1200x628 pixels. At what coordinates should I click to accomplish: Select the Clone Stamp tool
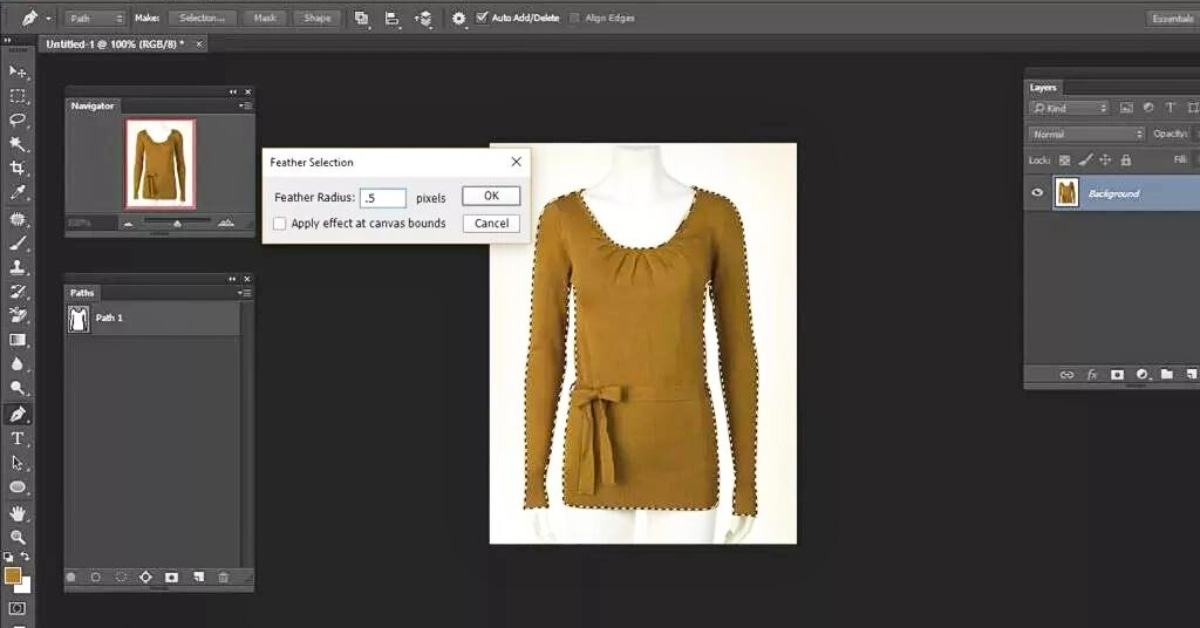click(17, 267)
